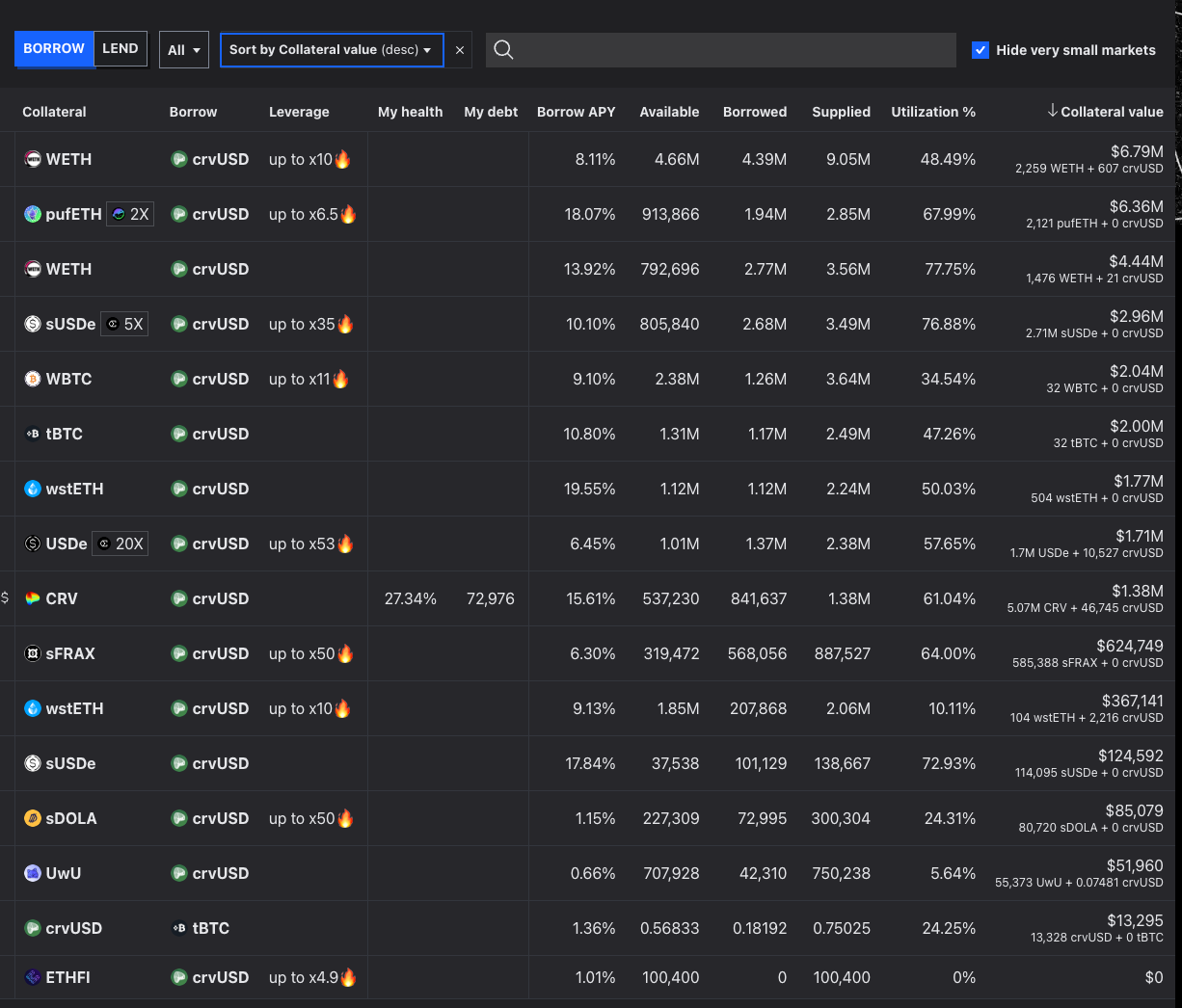Sort by Available column header
The height and width of the screenshot is (1008, 1182).
[669, 112]
